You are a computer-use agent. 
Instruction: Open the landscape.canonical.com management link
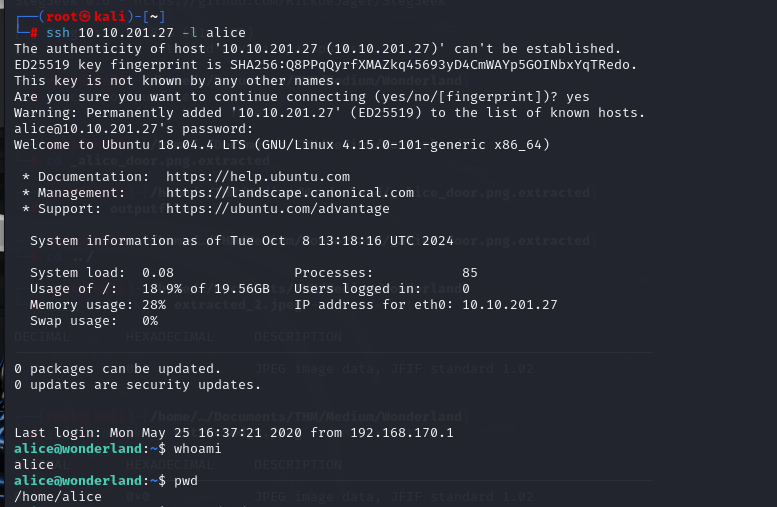[x=289, y=193]
